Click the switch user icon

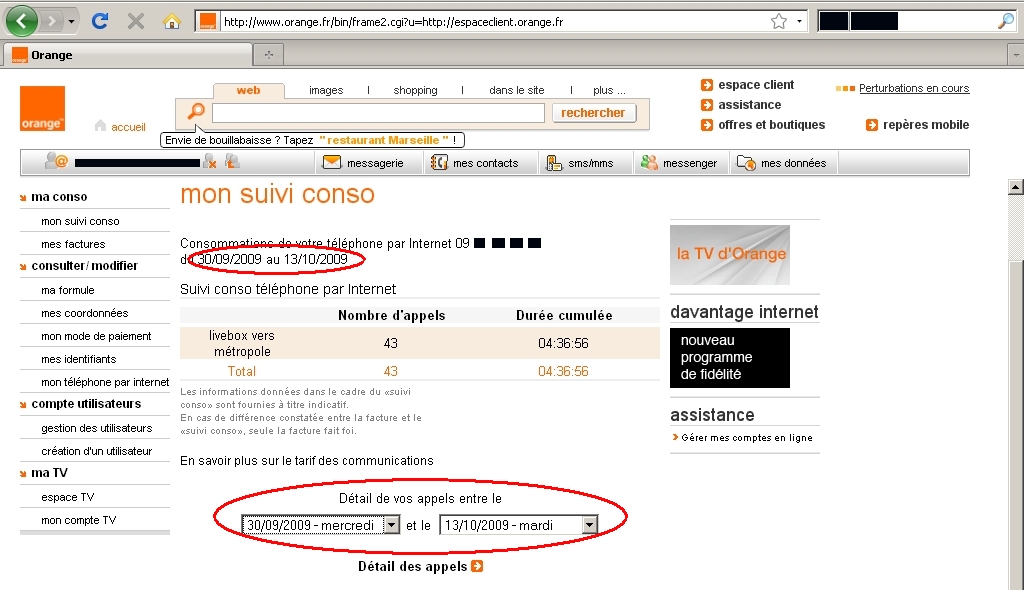pos(232,161)
